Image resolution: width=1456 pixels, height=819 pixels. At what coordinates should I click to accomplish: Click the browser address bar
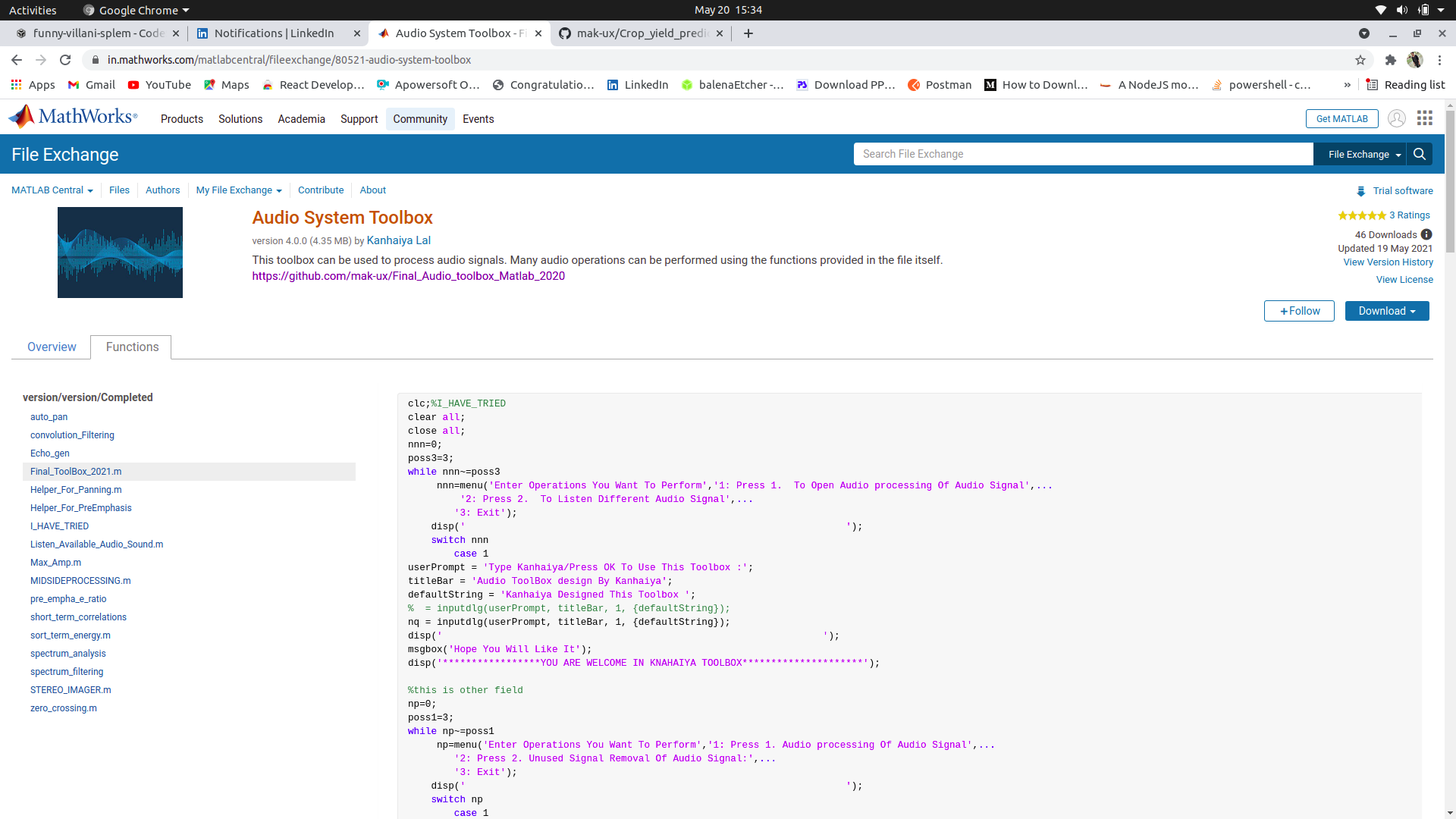720,60
